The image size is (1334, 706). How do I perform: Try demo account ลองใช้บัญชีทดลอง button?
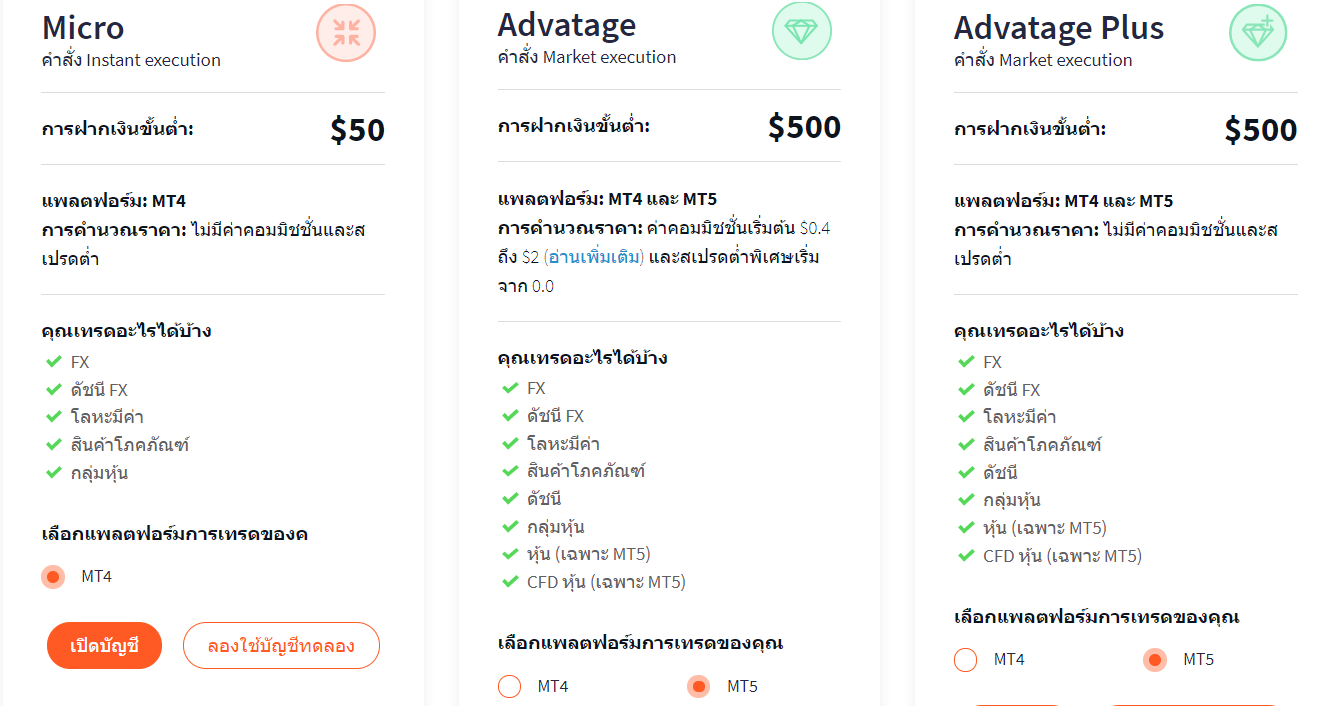281,646
